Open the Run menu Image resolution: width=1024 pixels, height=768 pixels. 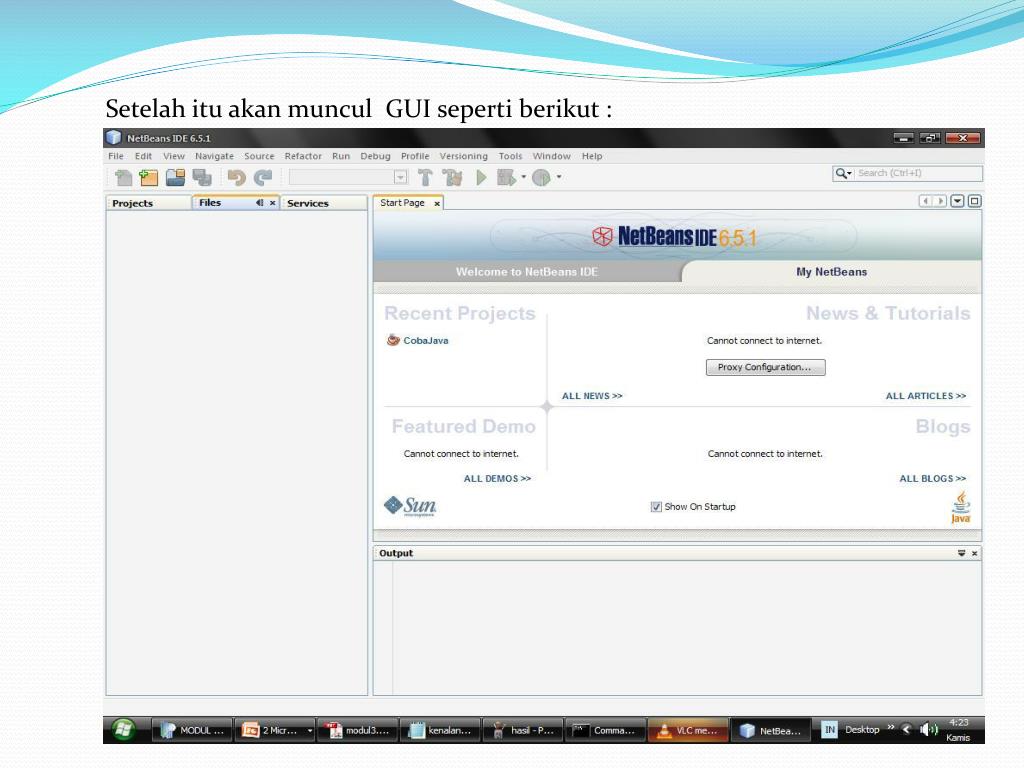pyautogui.click(x=341, y=156)
